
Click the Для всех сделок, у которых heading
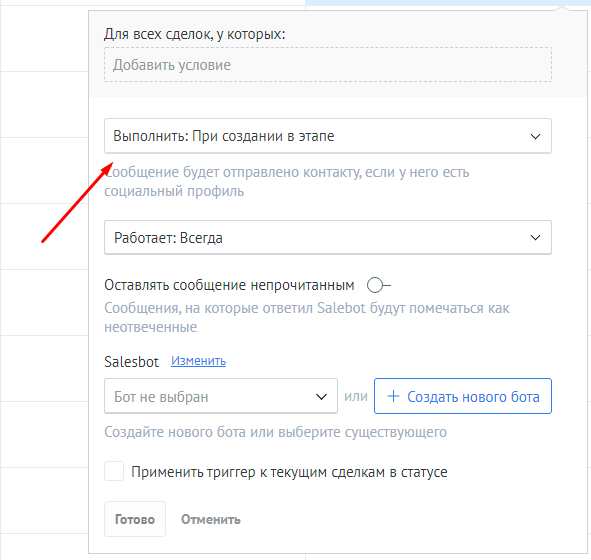(194, 34)
